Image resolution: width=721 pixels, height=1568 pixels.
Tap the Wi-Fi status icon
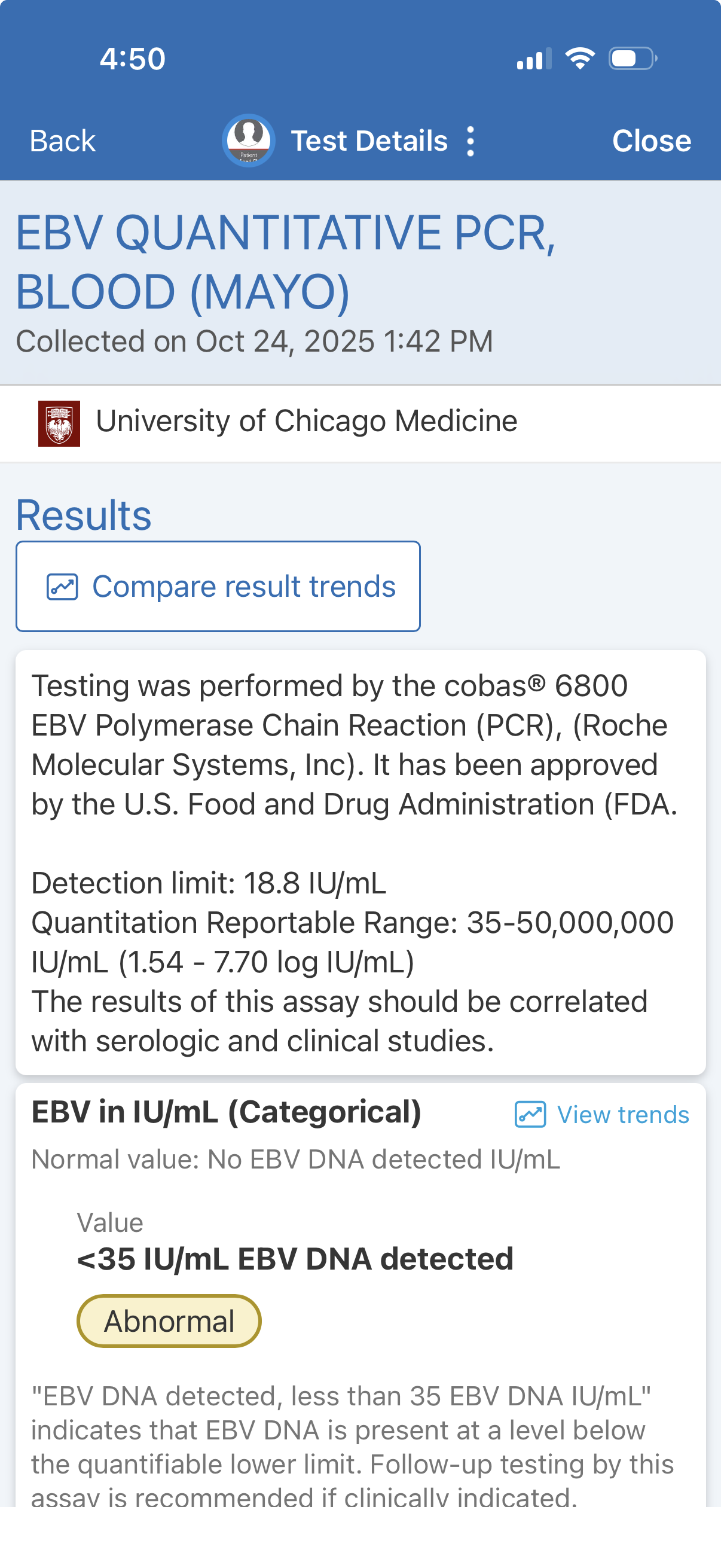tap(580, 59)
